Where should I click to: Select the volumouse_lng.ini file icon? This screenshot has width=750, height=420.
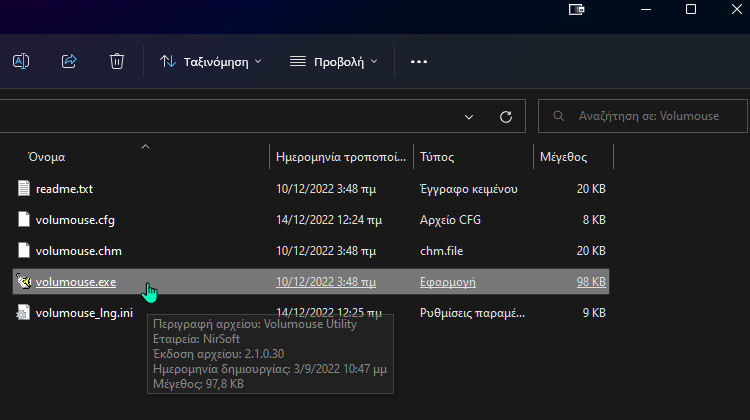tap(25, 313)
